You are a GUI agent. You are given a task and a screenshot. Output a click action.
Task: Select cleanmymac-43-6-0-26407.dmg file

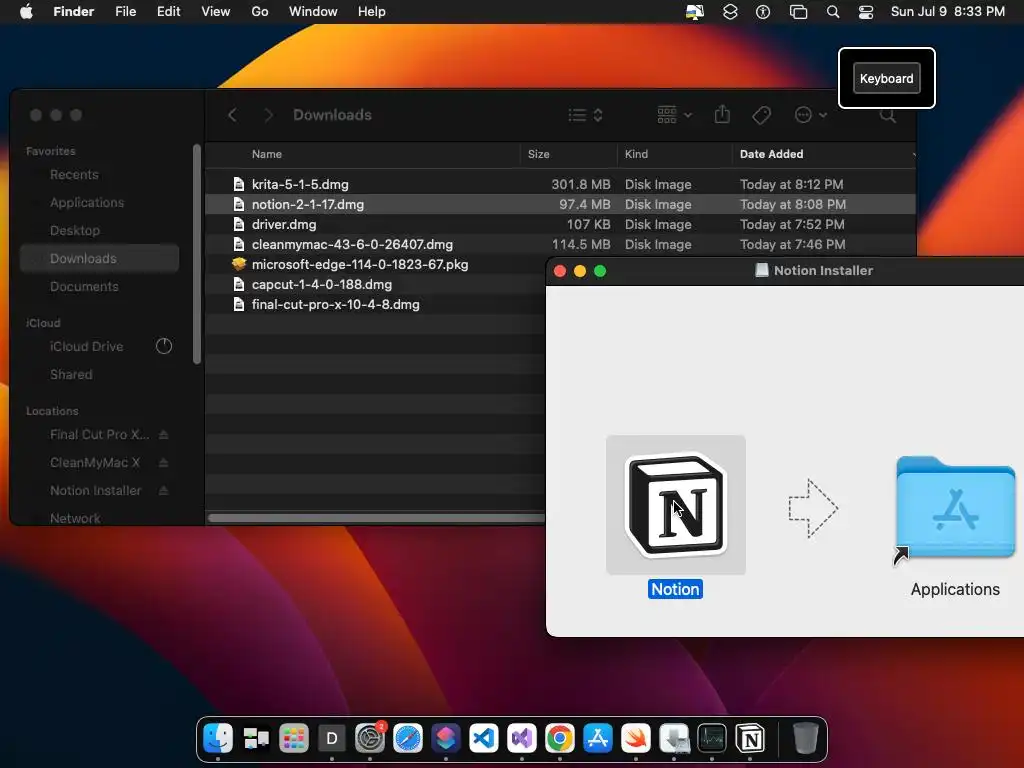coord(560,244)
